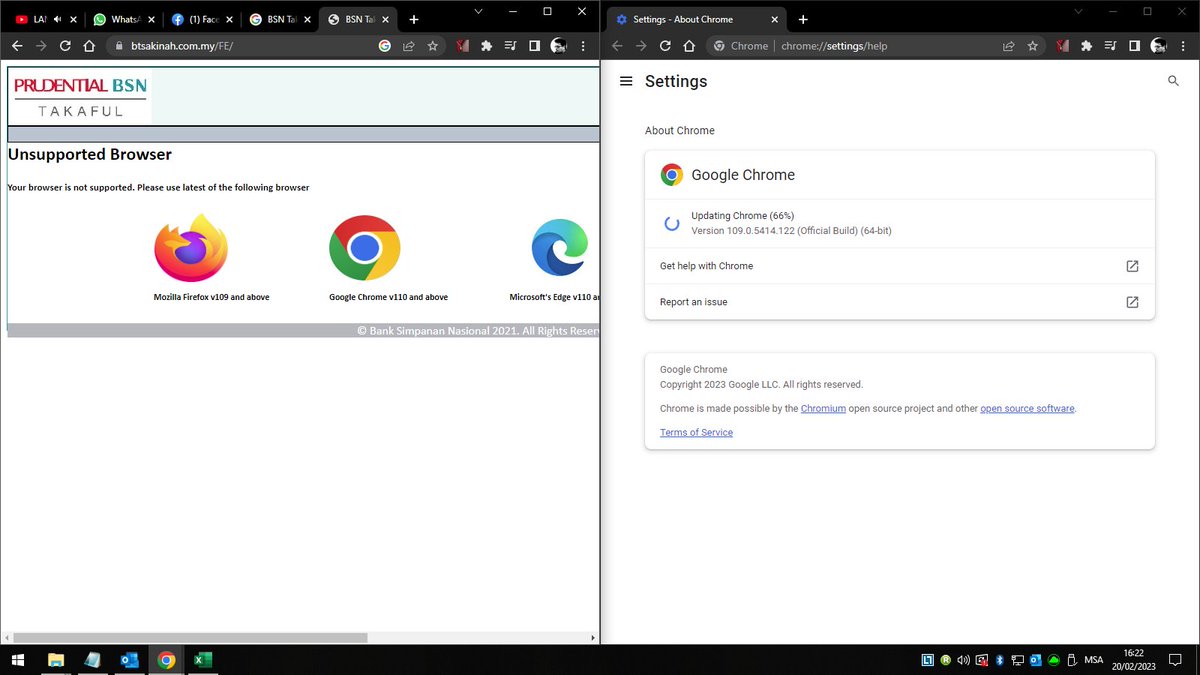Viewport: 1200px width, 675px height.
Task: Click Google icon in btsakinah address bar
Action: coord(385,46)
